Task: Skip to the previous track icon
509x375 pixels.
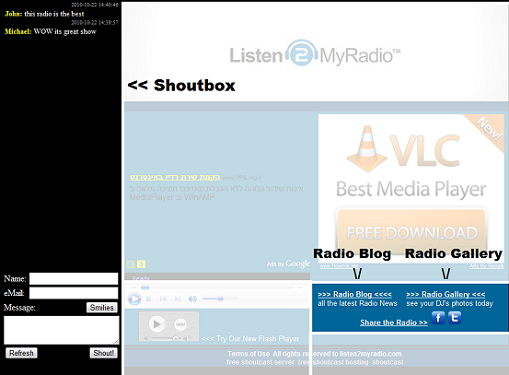Action: 163,299
